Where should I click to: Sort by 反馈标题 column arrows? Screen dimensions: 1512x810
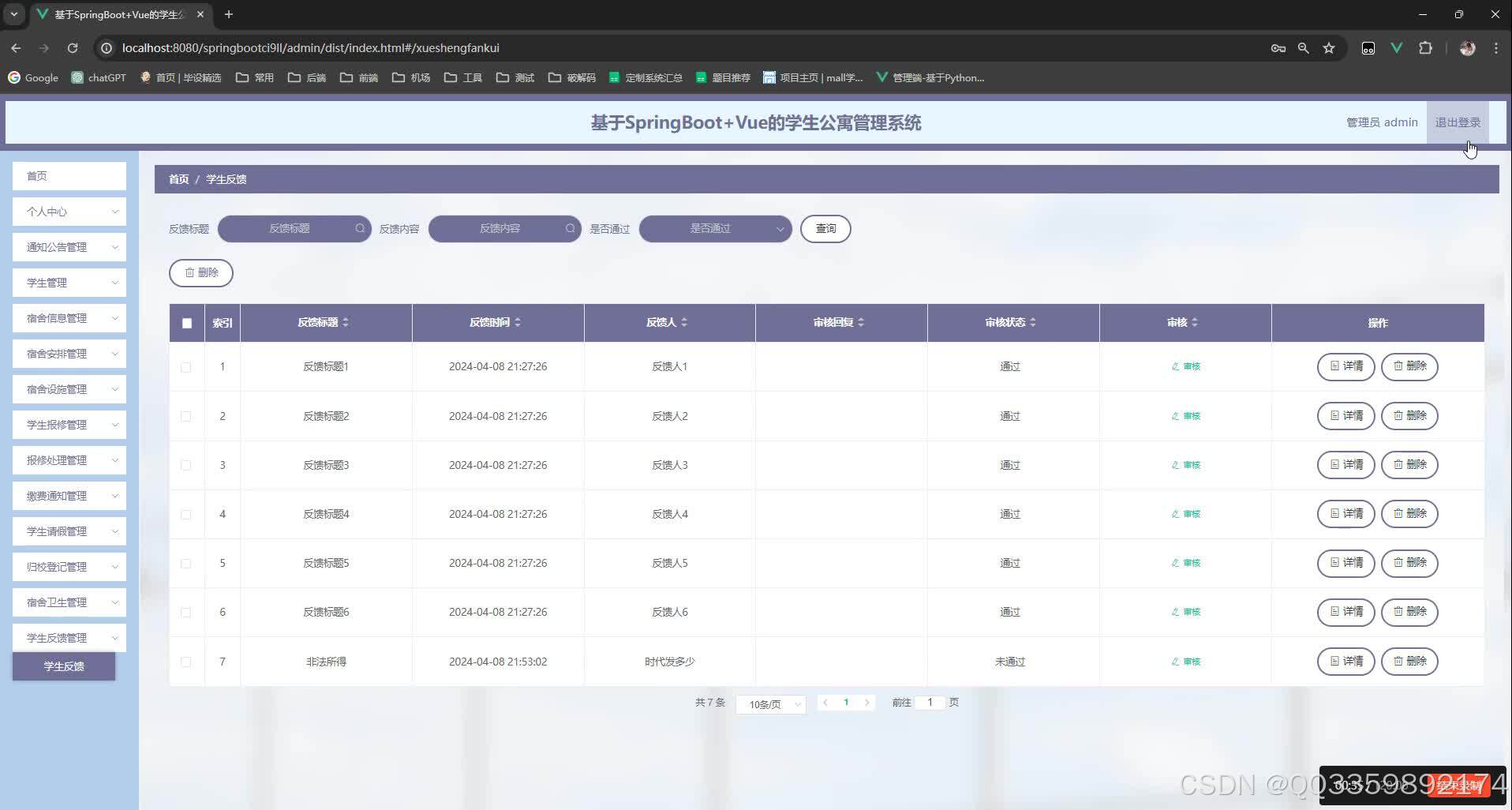click(x=346, y=322)
